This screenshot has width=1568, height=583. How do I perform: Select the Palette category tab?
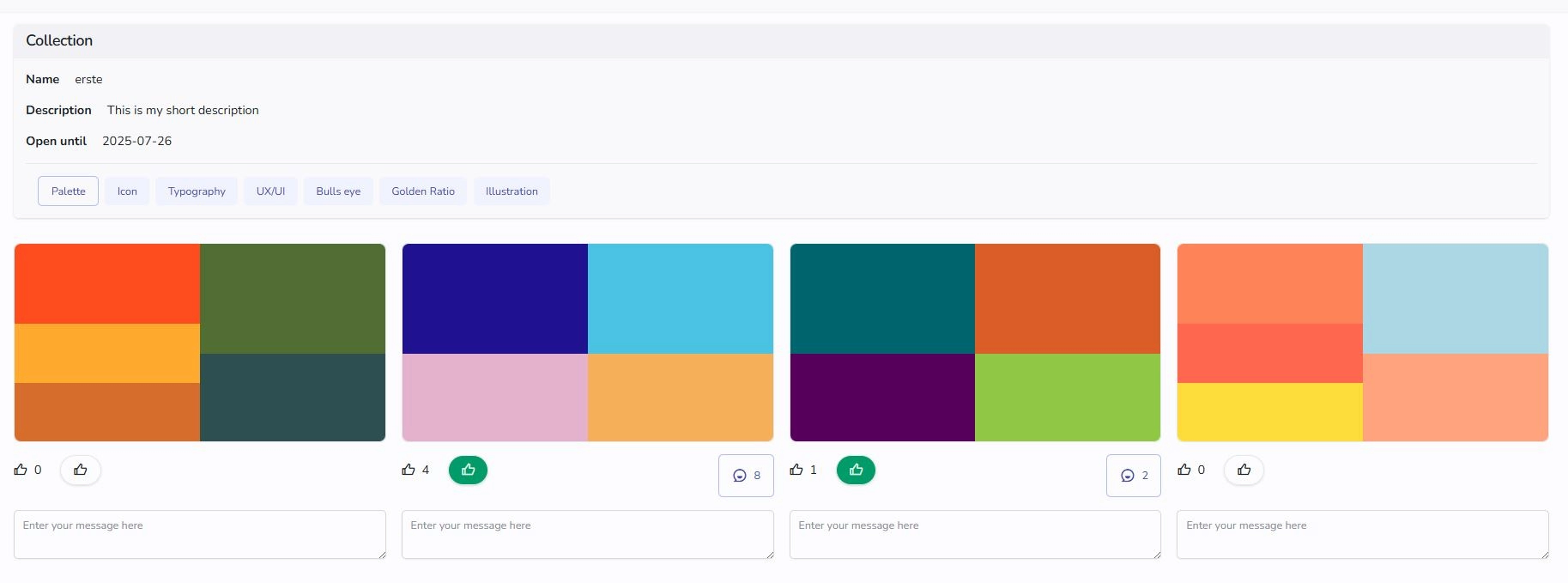68,191
